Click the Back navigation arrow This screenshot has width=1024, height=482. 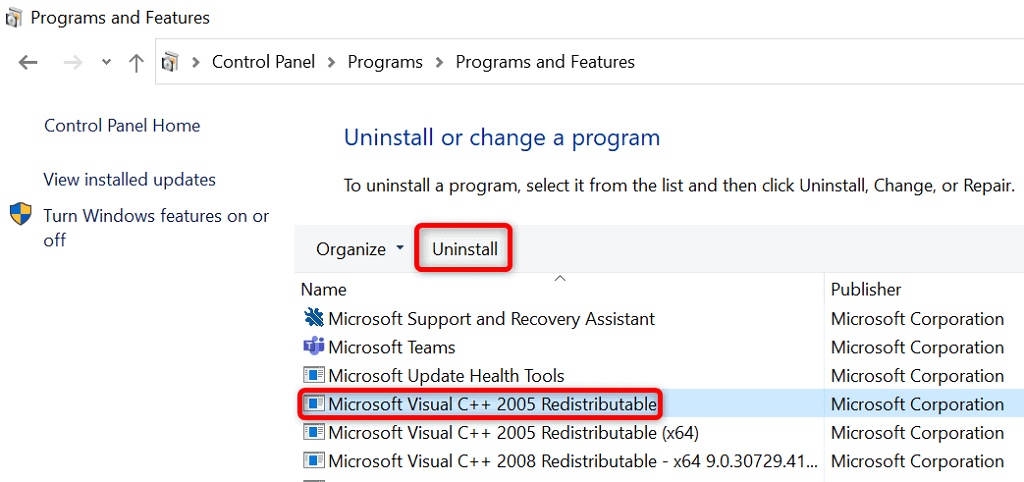[x=28, y=62]
